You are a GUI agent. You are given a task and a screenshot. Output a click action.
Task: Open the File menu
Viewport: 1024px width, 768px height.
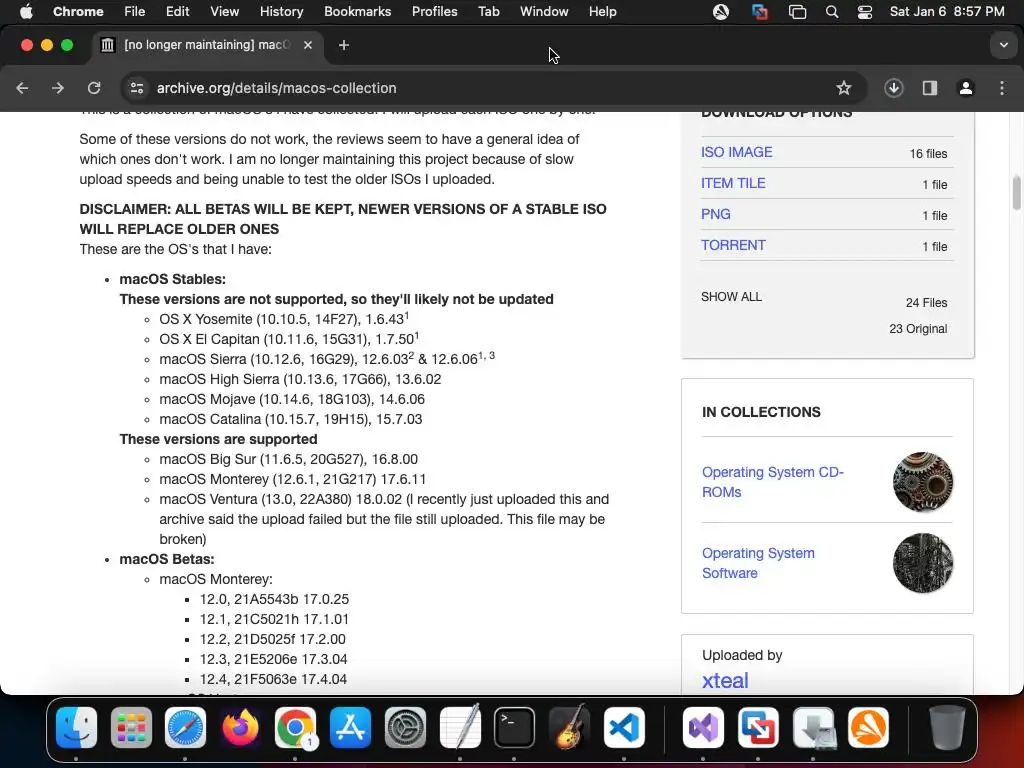[135, 12]
